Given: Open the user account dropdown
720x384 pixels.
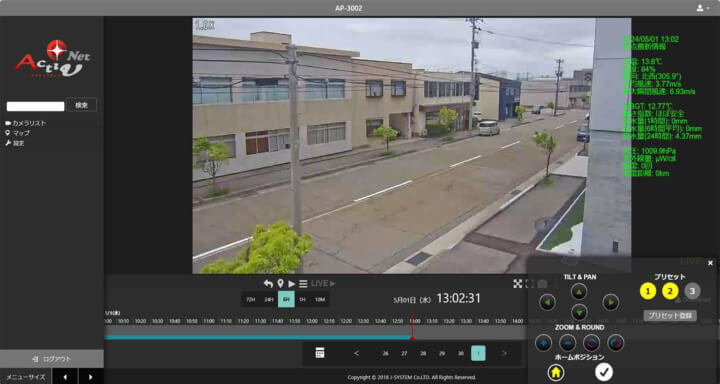Looking at the screenshot, I should [x=702, y=8].
